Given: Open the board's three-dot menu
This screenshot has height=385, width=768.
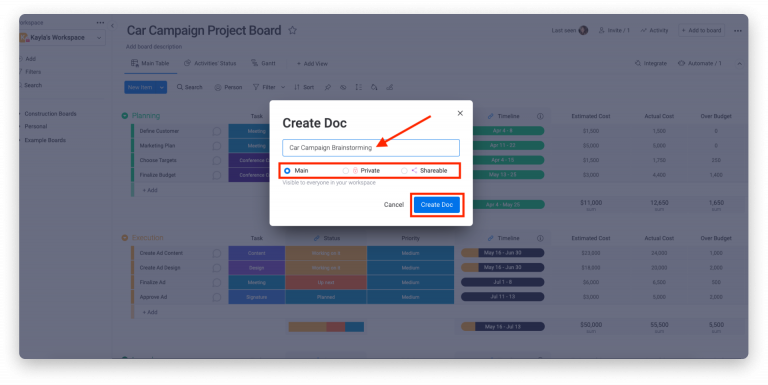Looking at the screenshot, I should click(738, 30).
